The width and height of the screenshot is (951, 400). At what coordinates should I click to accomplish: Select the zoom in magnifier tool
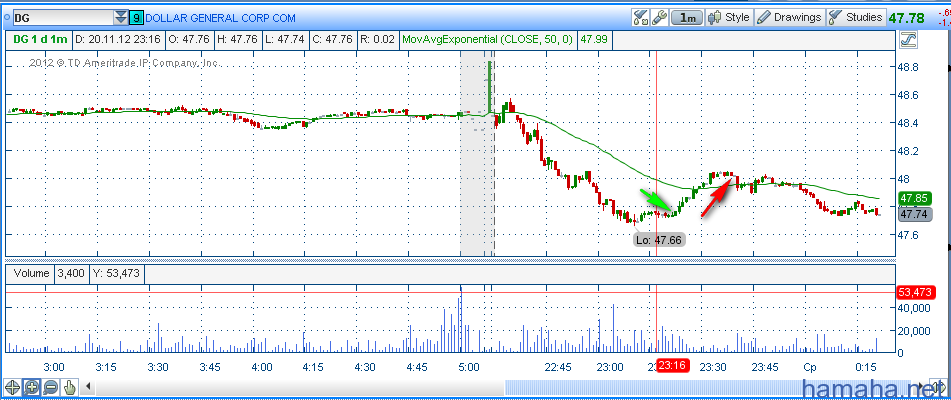tap(32, 387)
